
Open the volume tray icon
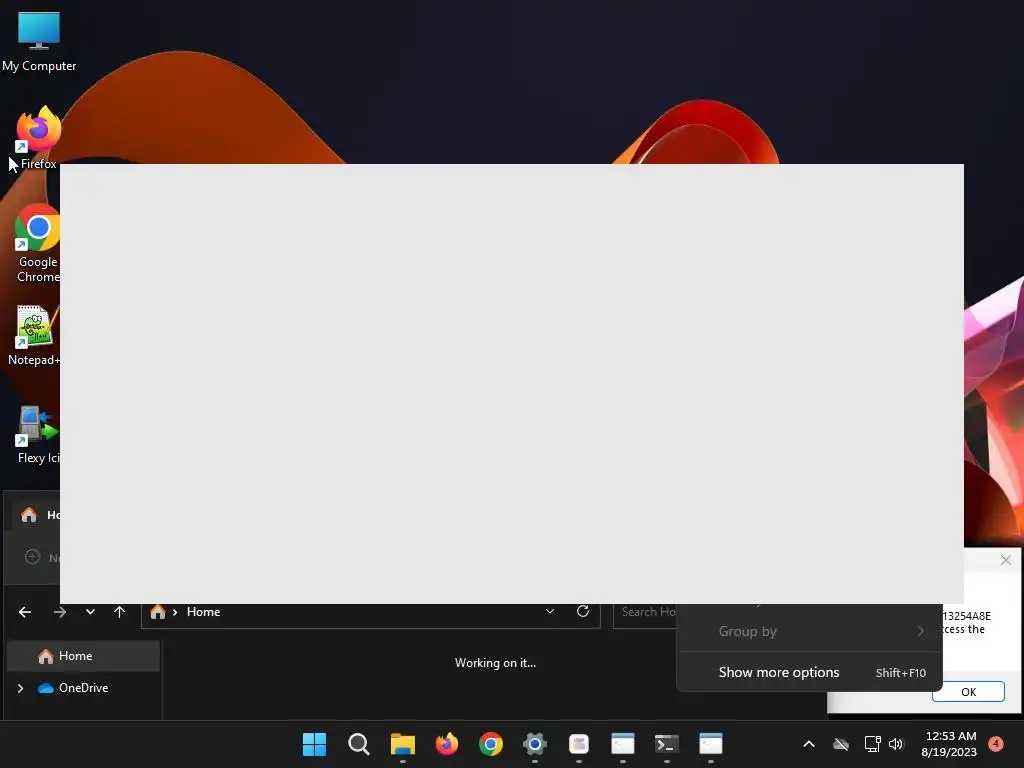coord(896,744)
